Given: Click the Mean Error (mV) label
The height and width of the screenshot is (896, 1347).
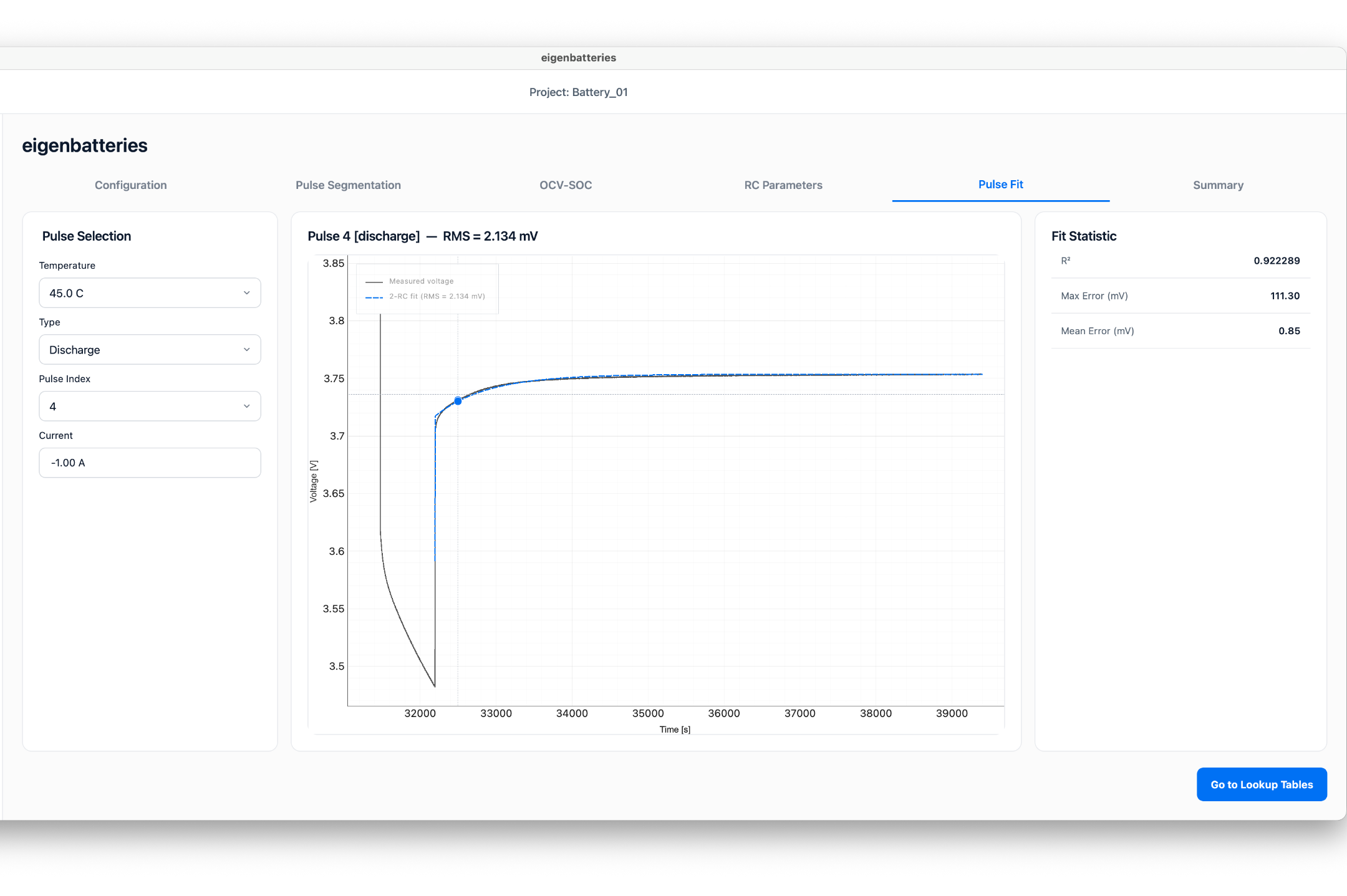Looking at the screenshot, I should pos(1098,331).
